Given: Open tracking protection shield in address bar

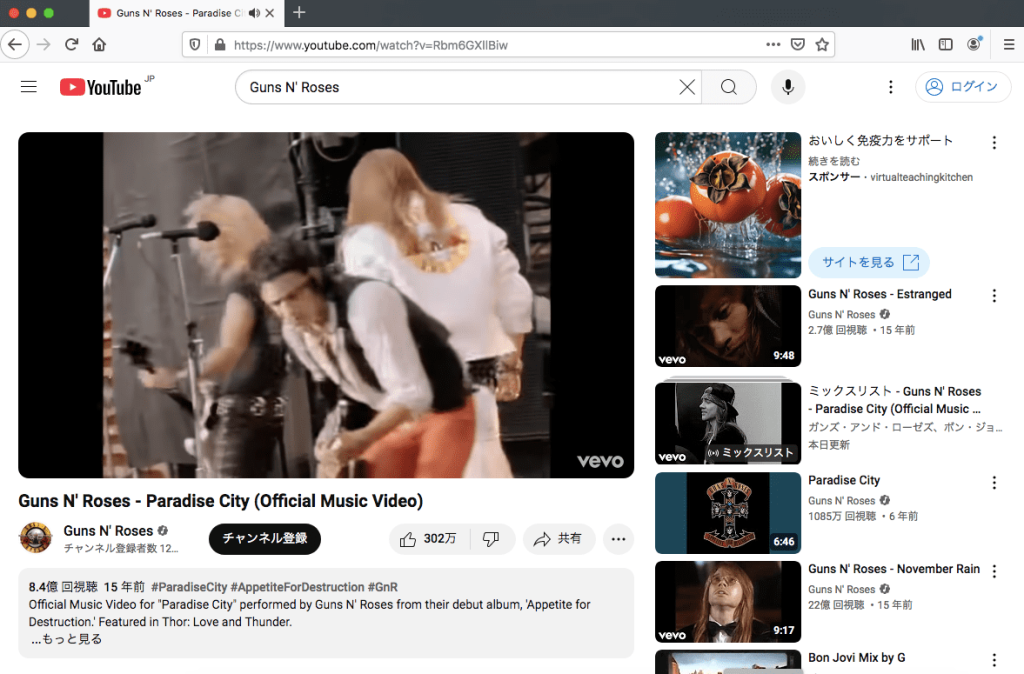Looking at the screenshot, I should 195,45.
